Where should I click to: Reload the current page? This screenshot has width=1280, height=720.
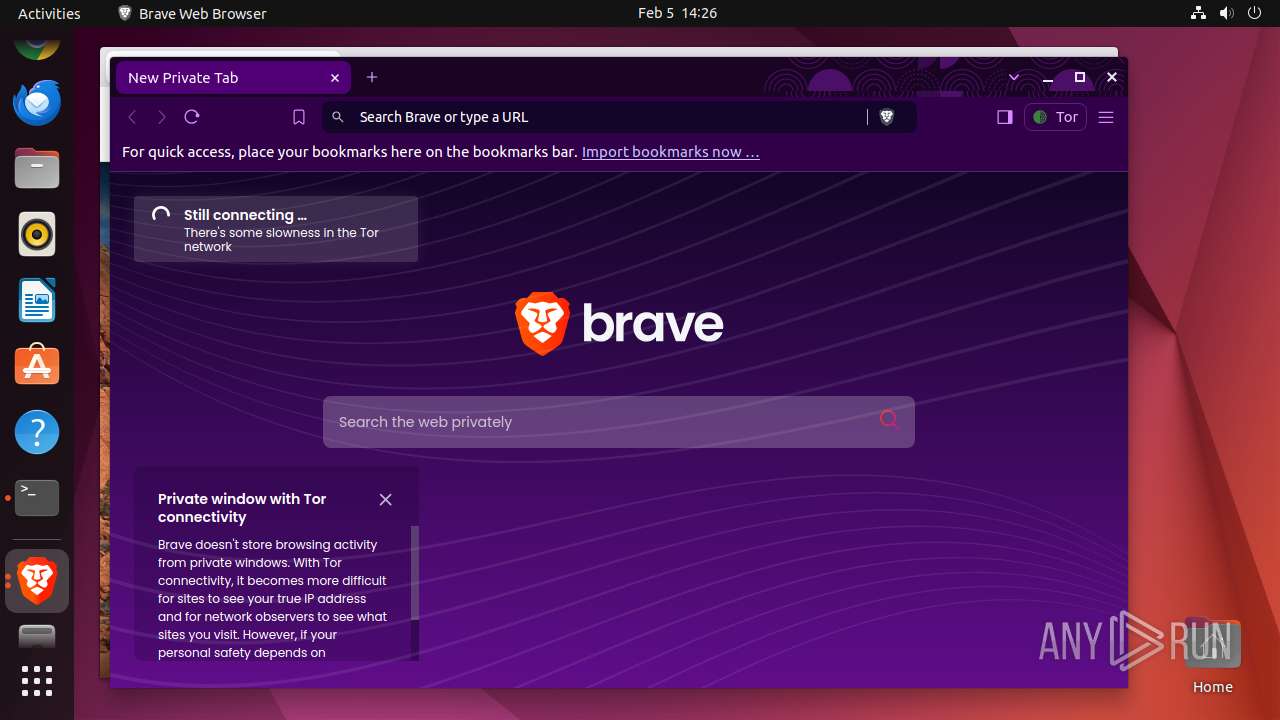click(x=192, y=117)
